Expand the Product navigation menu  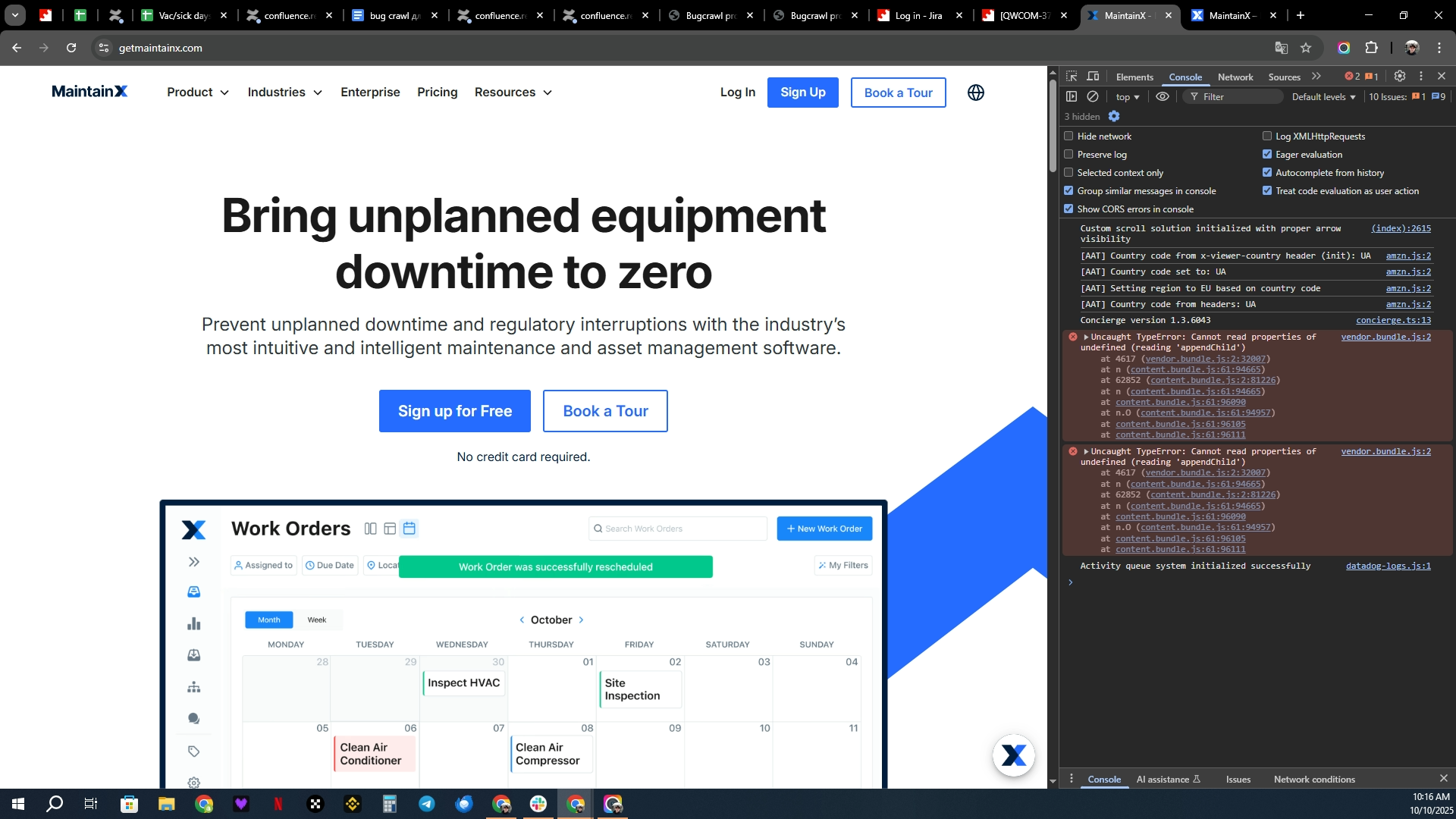[x=198, y=92]
